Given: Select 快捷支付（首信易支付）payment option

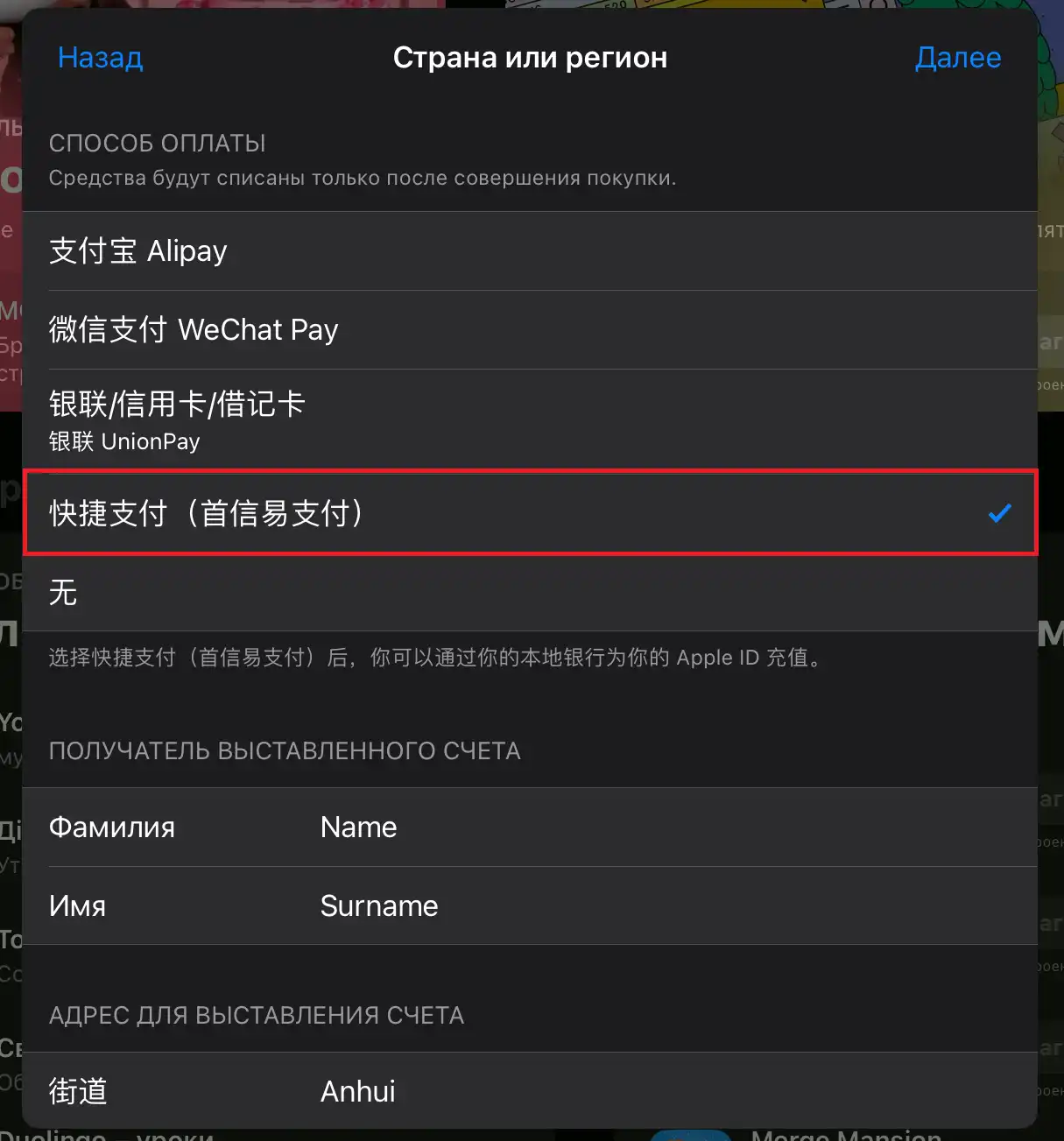Looking at the screenshot, I should click(530, 513).
